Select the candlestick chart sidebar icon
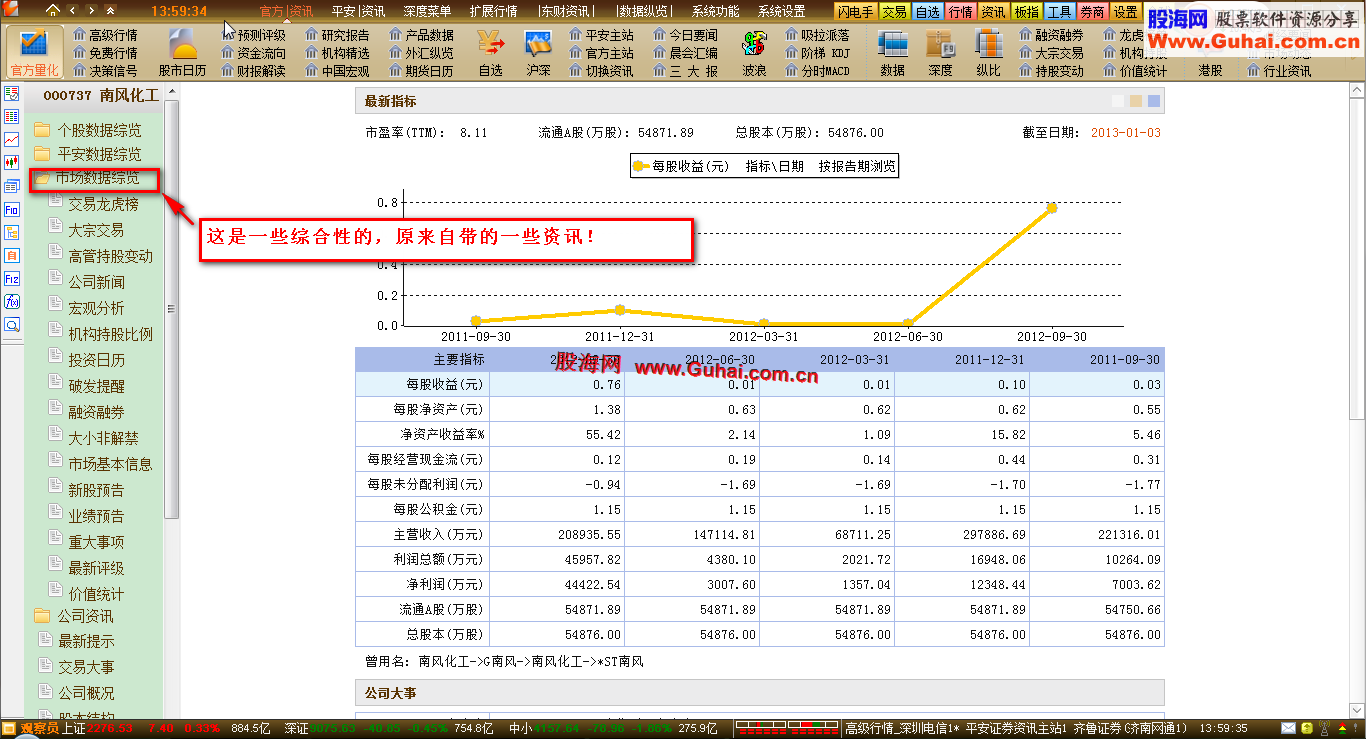This screenshot has width=1366, height=739. pyautogui.click(x=12, y=162)
